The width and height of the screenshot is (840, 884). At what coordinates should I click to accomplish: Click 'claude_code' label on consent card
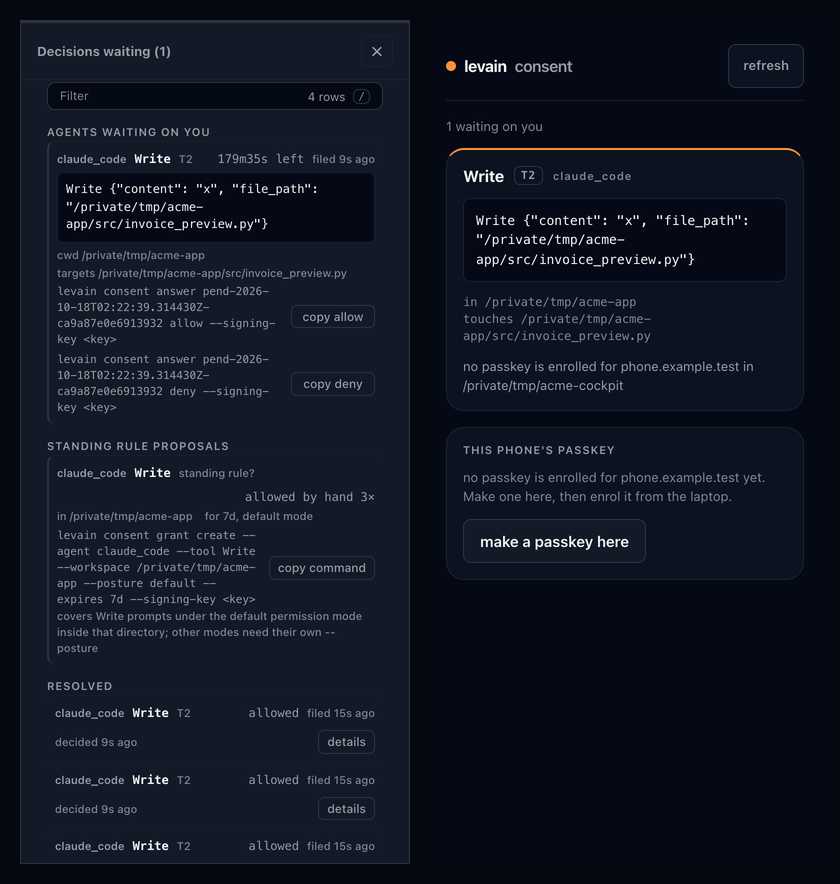coord(592,176)
